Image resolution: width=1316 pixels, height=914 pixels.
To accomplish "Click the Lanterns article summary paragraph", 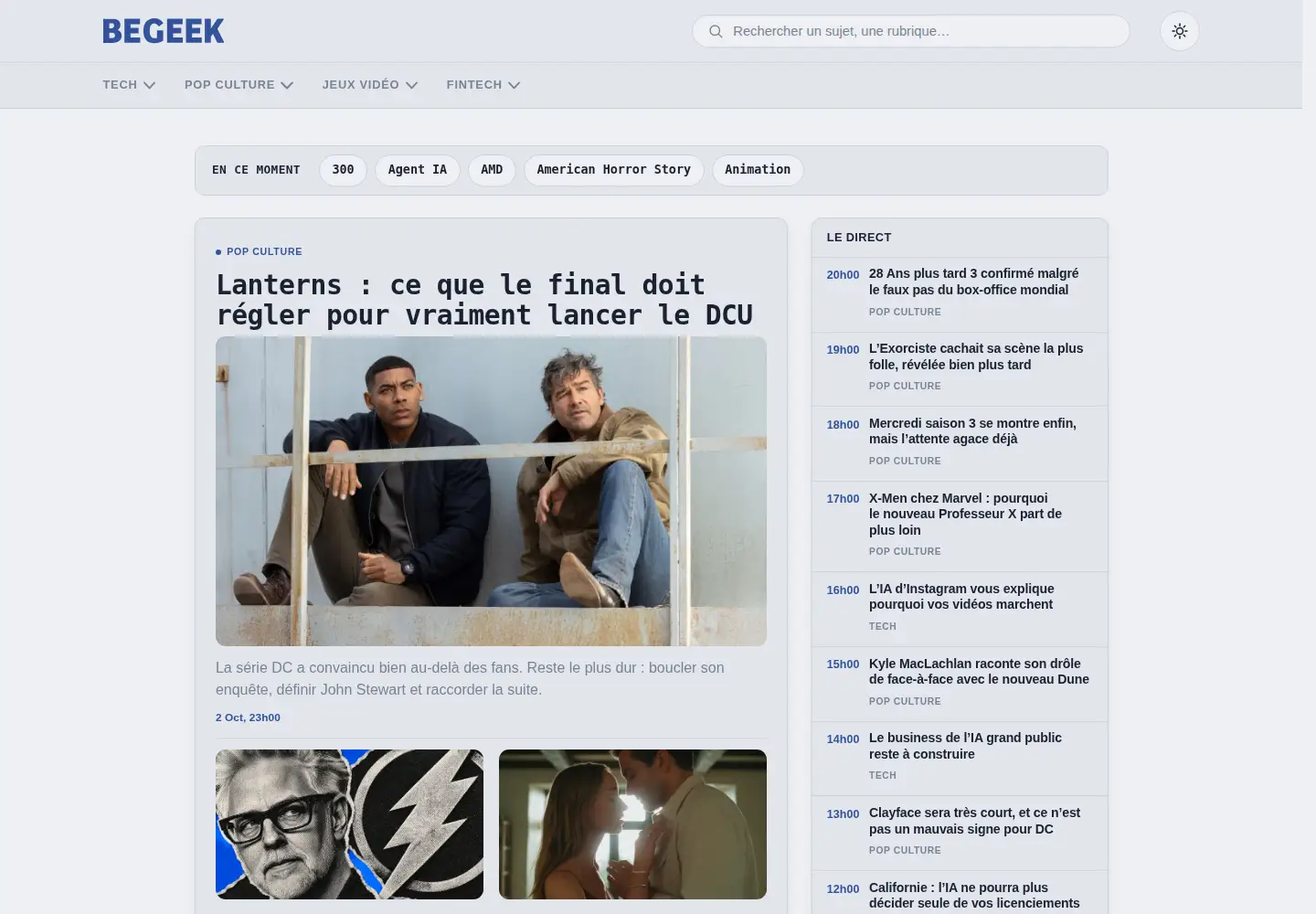I will point(470,679).
